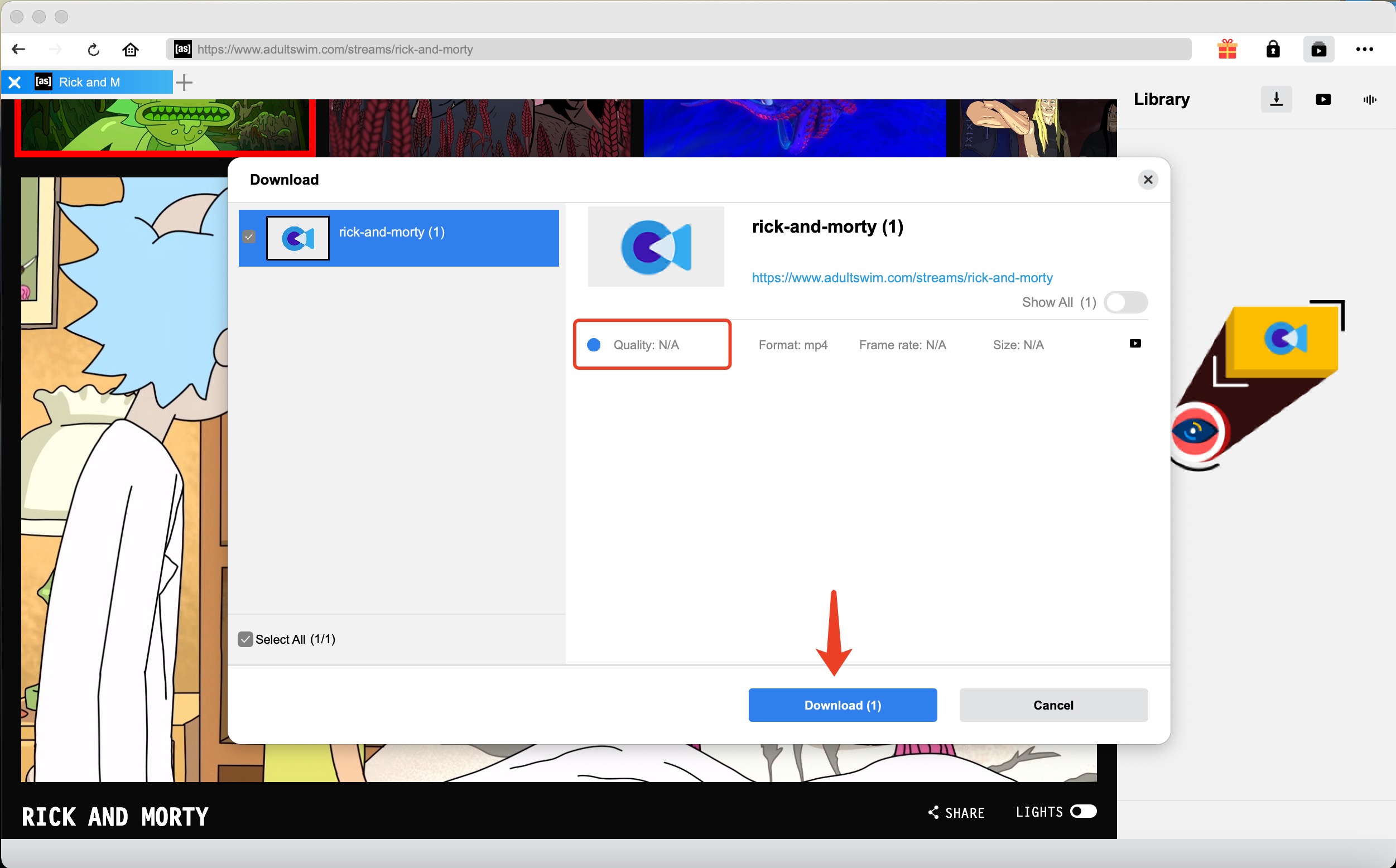
Task: Open the video library toolbar icon
Action: [1318, 50]
